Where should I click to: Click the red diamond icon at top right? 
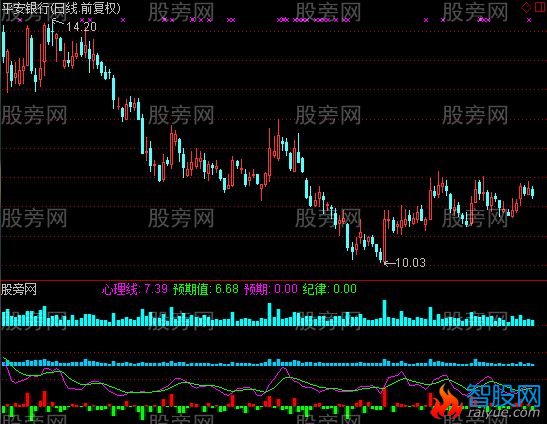tap(526, 7)
